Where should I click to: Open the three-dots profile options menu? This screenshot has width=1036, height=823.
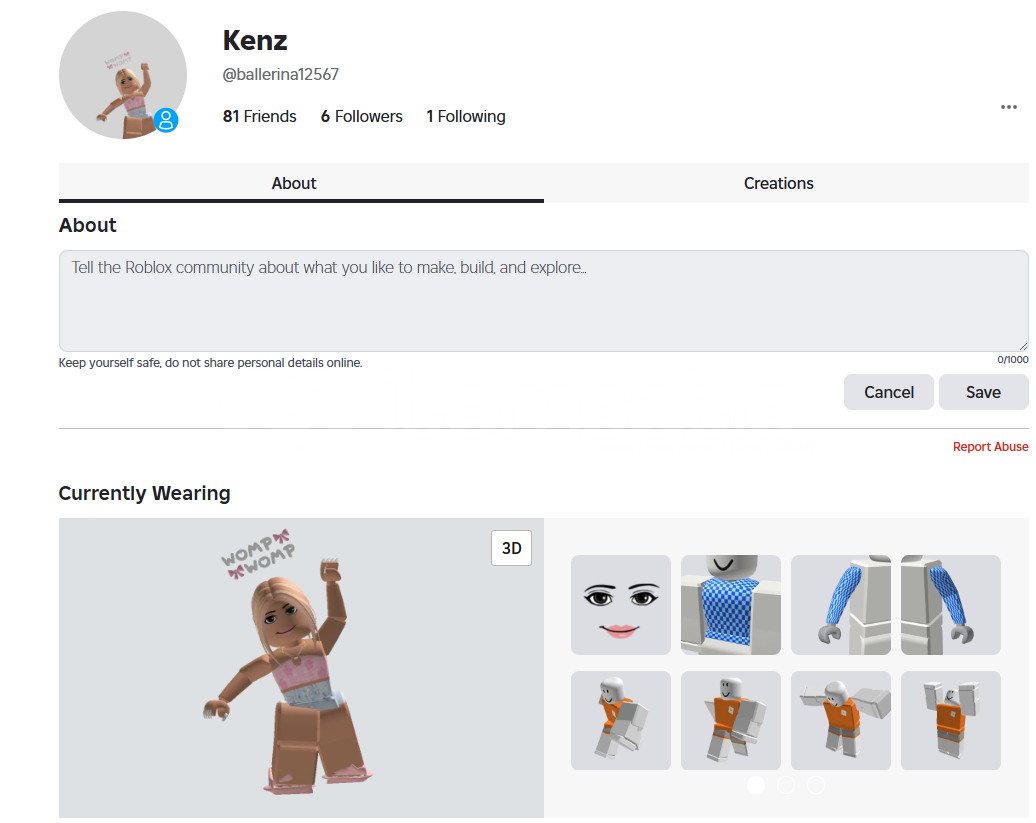coord(1008,107)
